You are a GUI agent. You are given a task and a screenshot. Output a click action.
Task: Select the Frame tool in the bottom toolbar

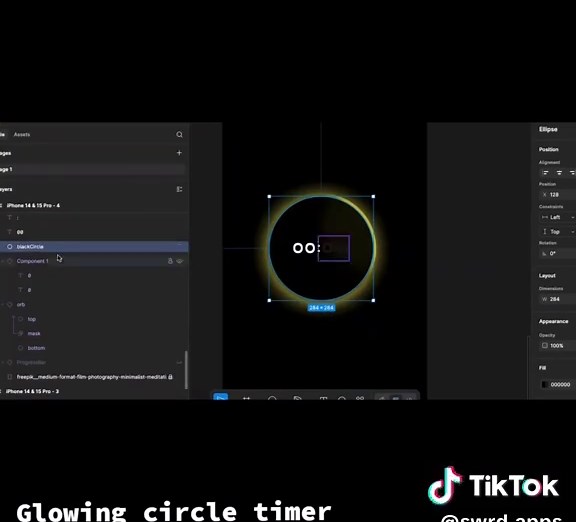click(246, 398)
